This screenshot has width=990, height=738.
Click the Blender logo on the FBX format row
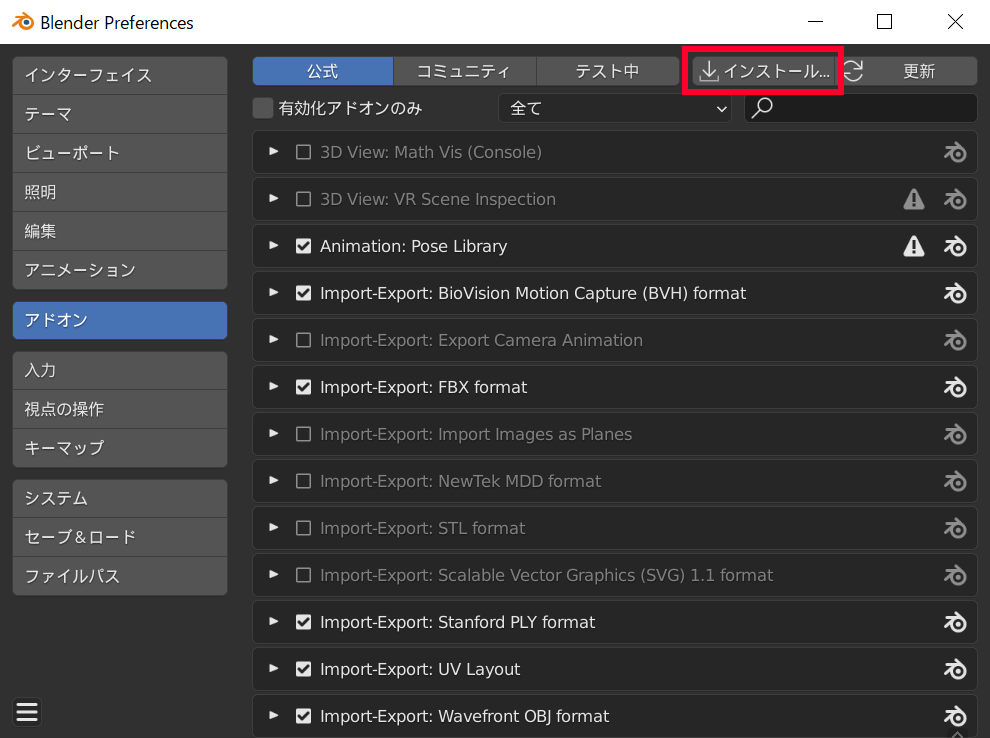tap(955, 387)
